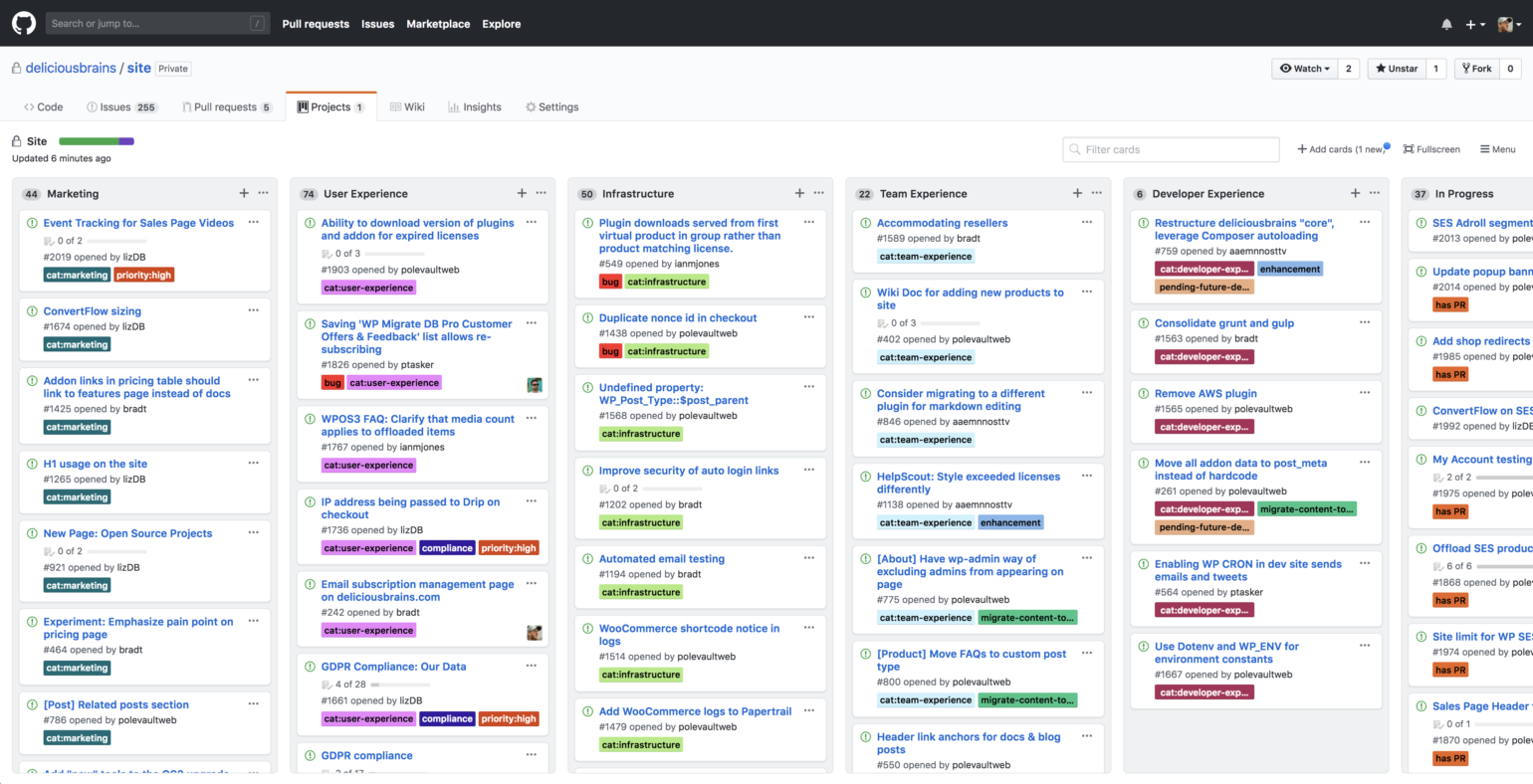Open 'HelpScout: Style exceeded licenses differently' issue
1533x784 pixels.
[969, 483]
